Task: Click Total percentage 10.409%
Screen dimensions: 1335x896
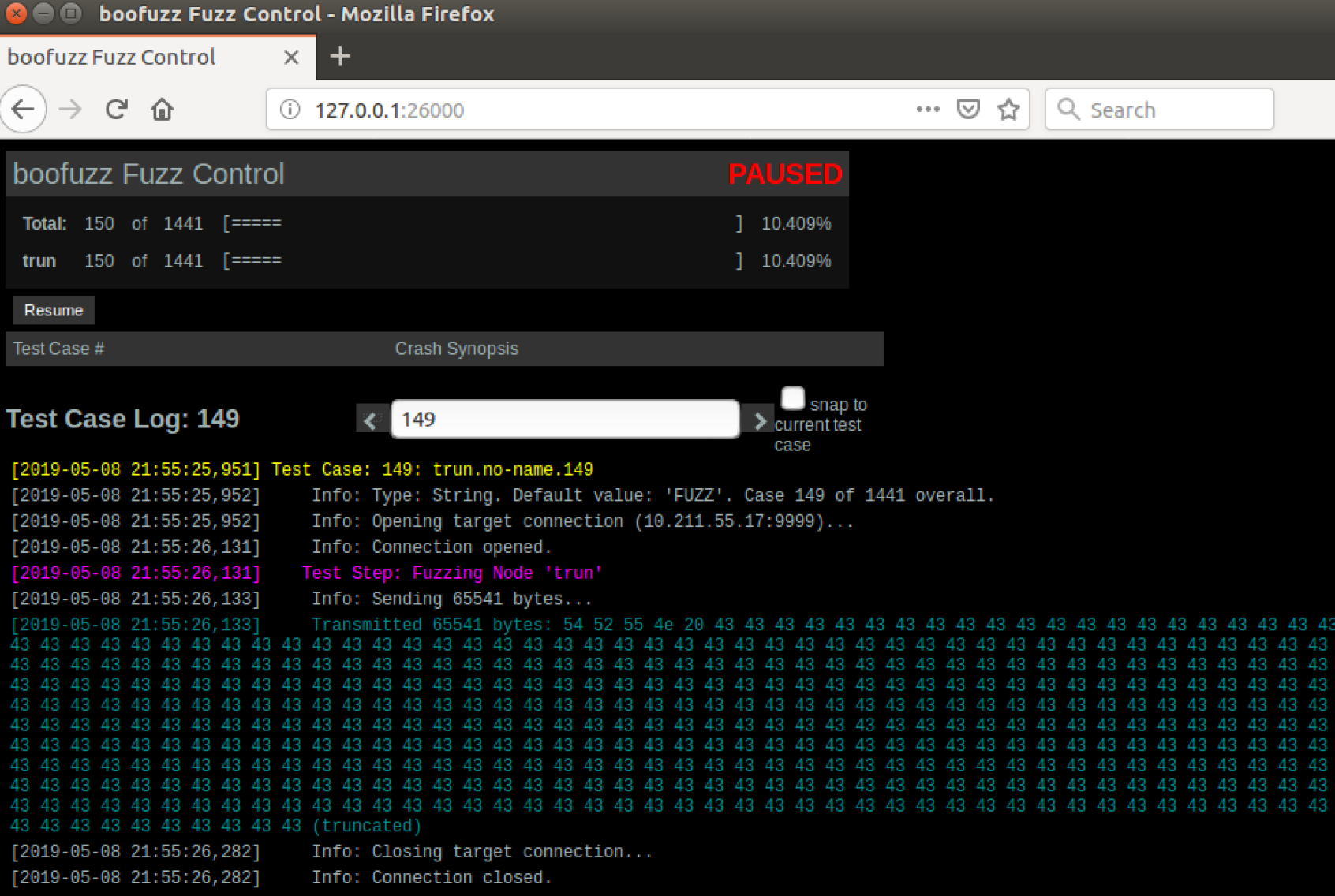Action: (796, 224)
